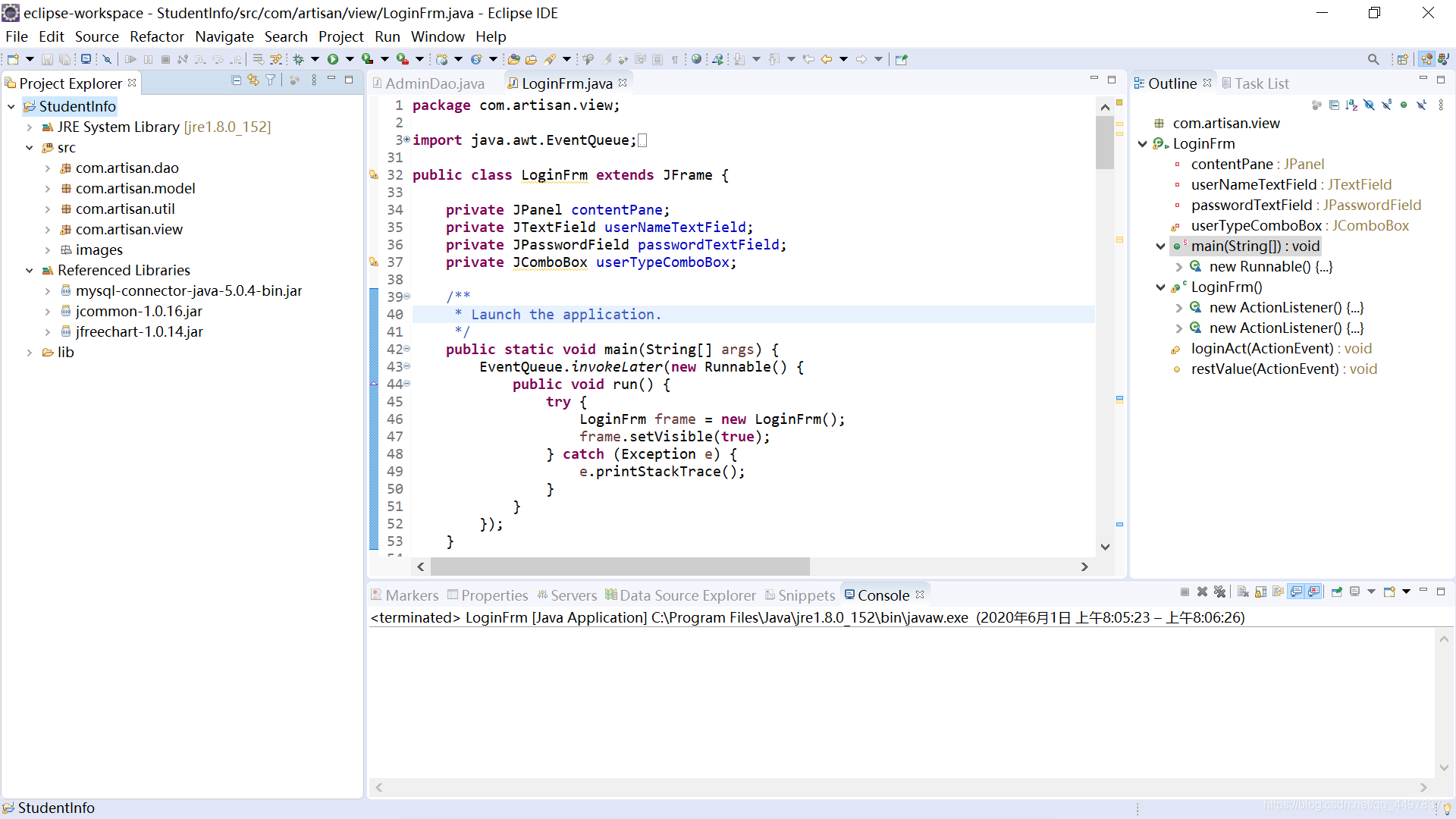Expand new Runnable() node in Outline
This screenshot has width=1456, height=819.
pyautogui.click(x=1178, y=266)
